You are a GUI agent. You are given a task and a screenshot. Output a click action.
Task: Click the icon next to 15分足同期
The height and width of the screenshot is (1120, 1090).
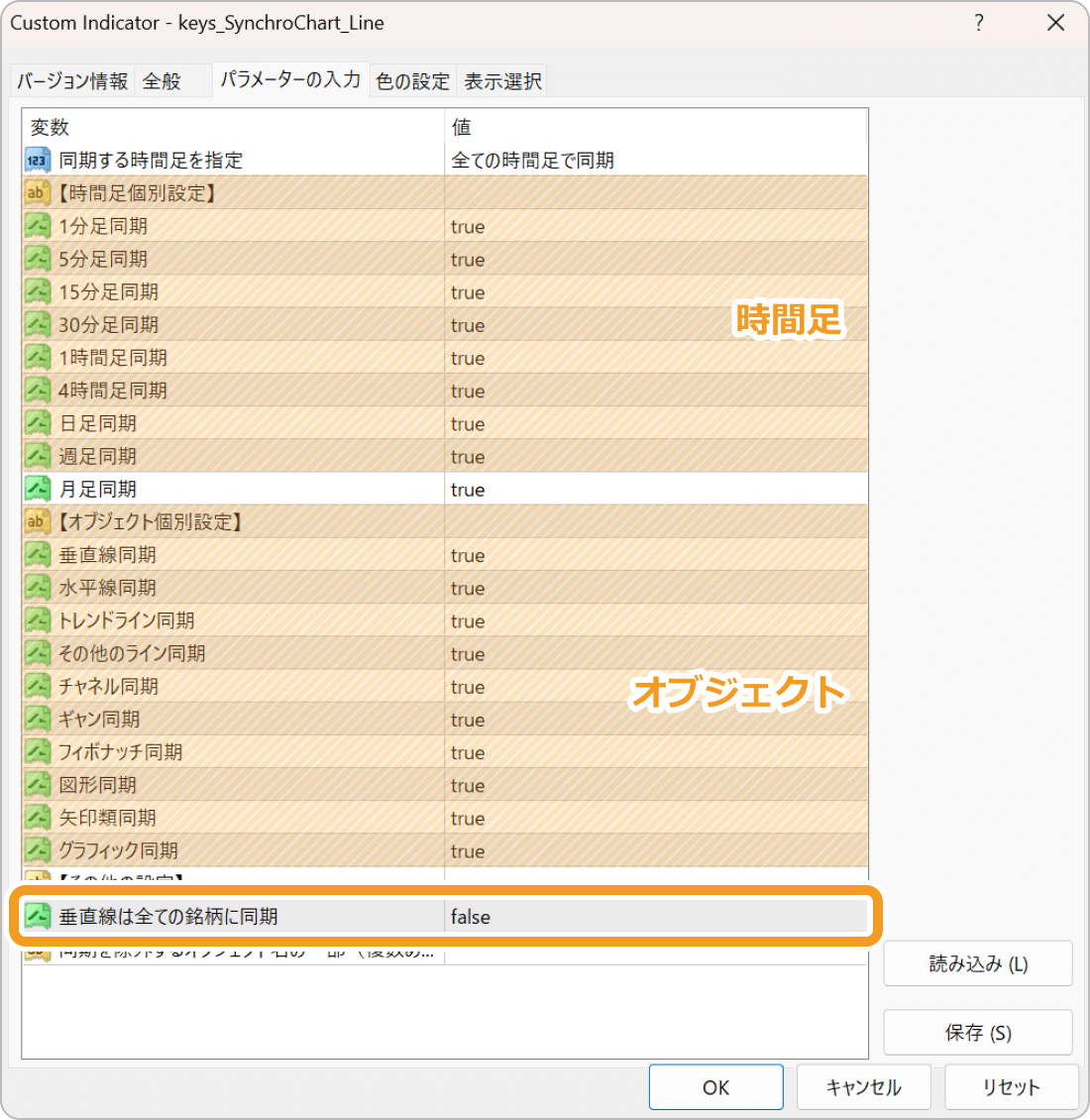click(37, 291)
